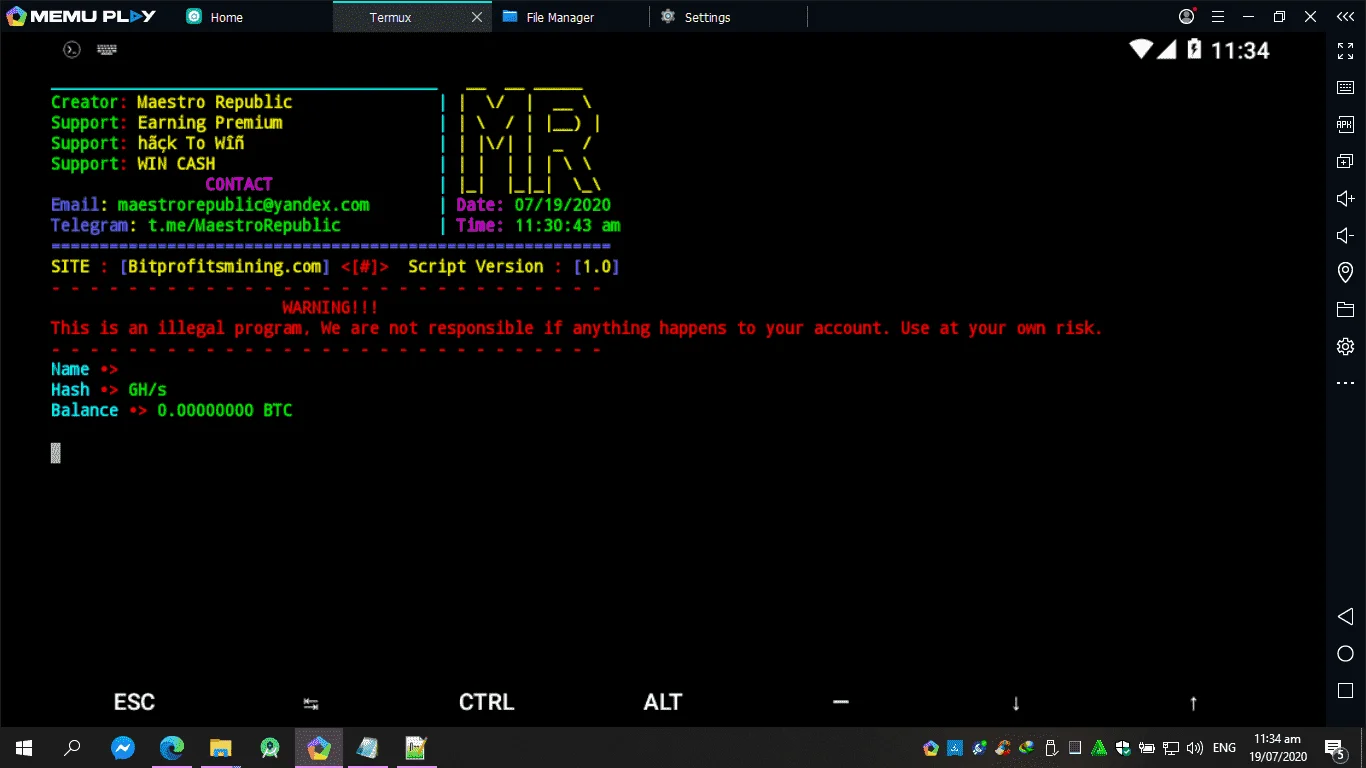Close the Termux tab
The width and height of the screenshot is (1366, 768).
[477, 17]
